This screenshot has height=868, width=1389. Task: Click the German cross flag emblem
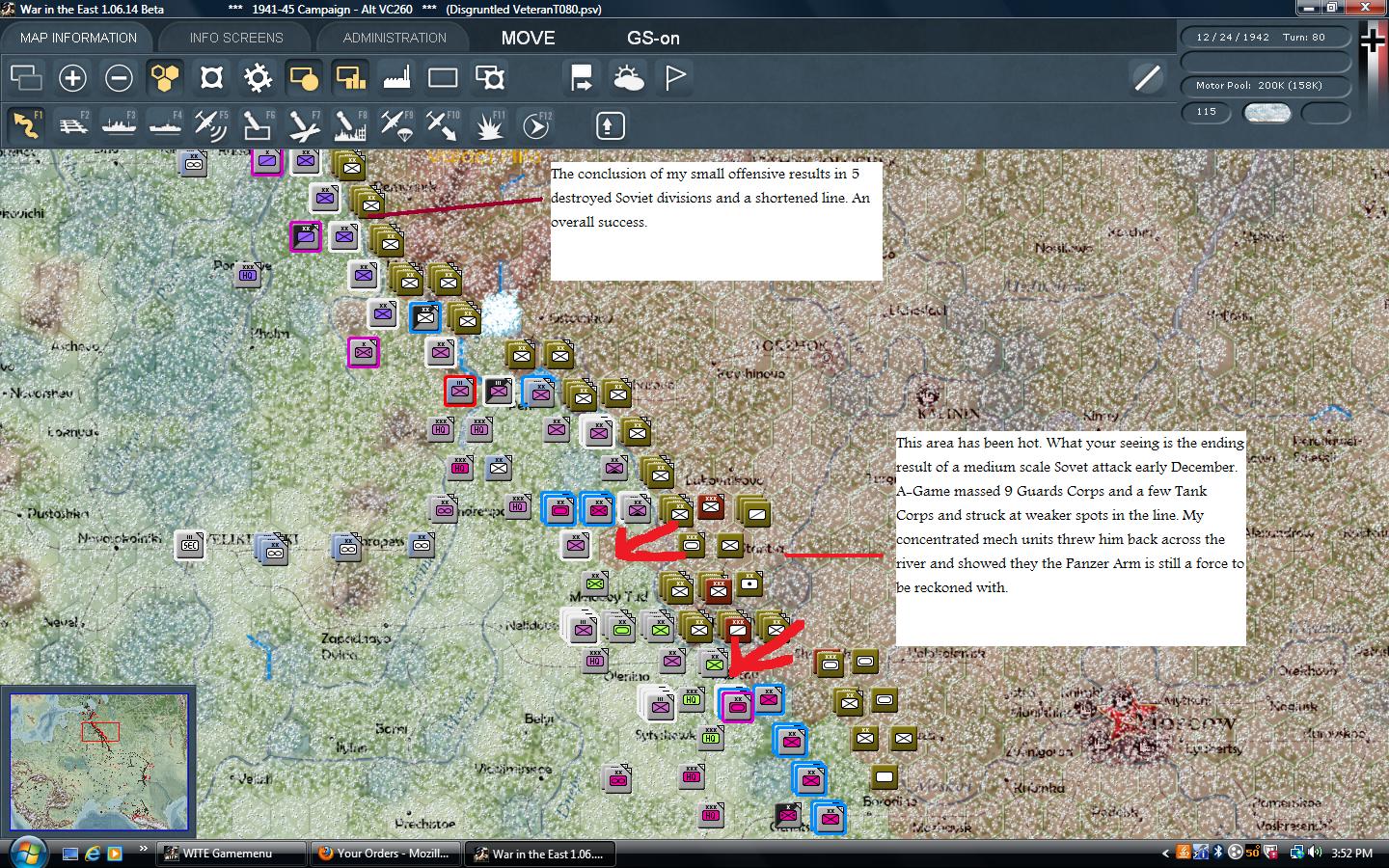(x=1373, y=41)
